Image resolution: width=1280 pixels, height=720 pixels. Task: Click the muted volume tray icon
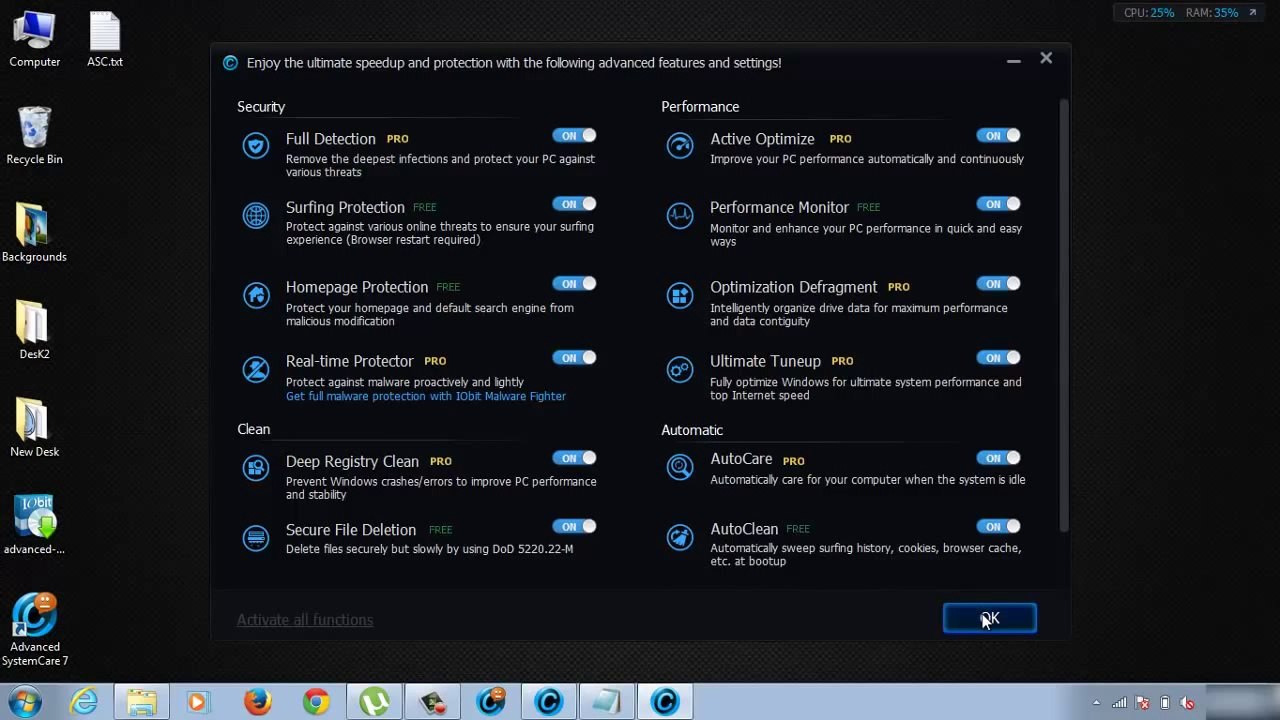(1187, 703)
